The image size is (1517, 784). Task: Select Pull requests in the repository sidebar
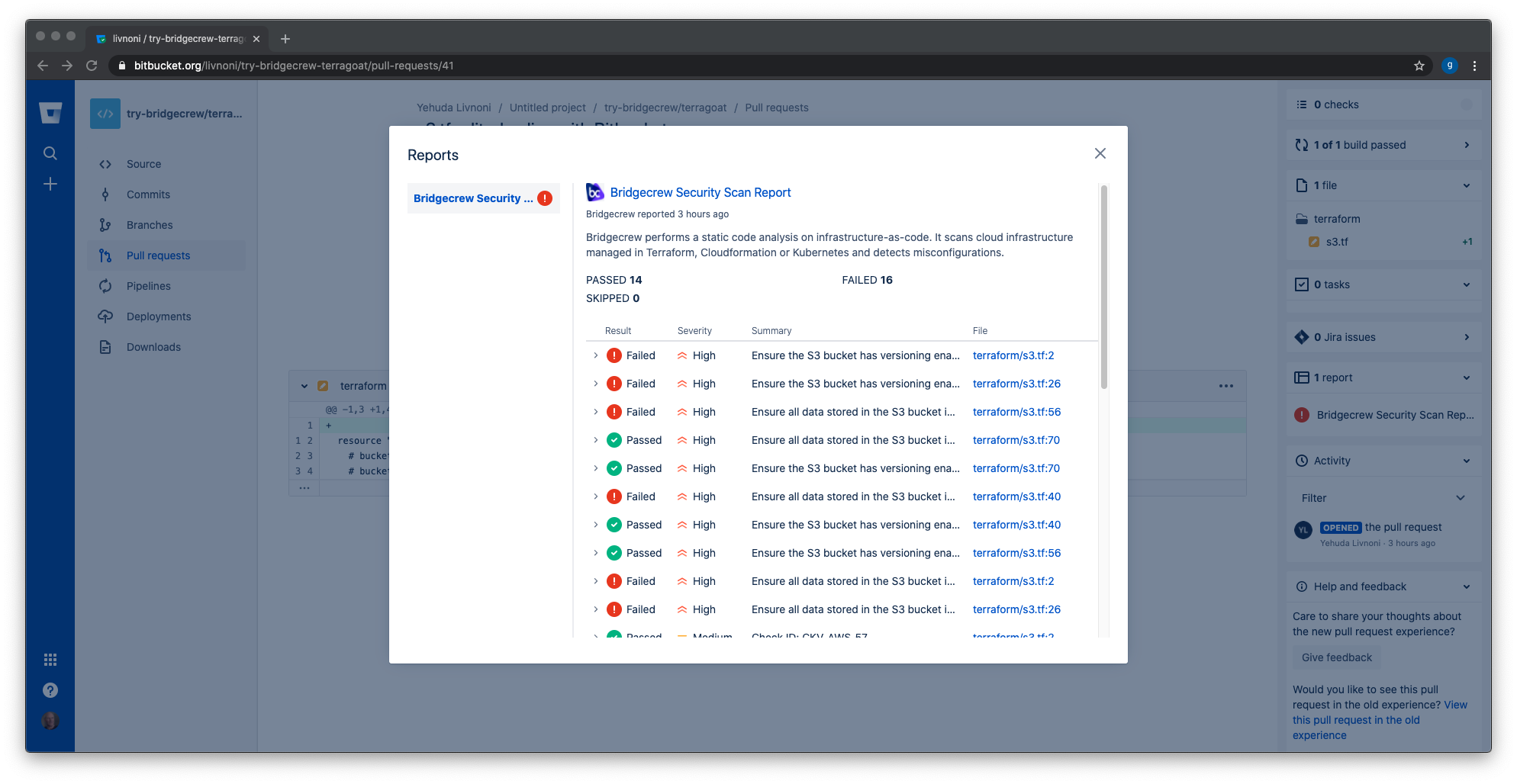click(x=166, y=255)
